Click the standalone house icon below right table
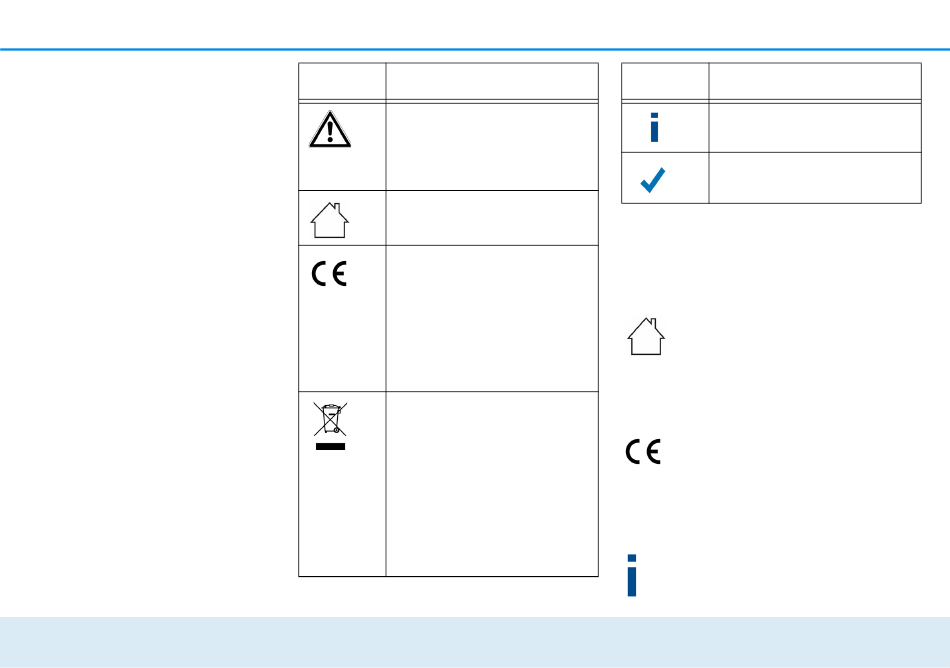950x668 pixels. pyautogui.click(x=646, y=336)
